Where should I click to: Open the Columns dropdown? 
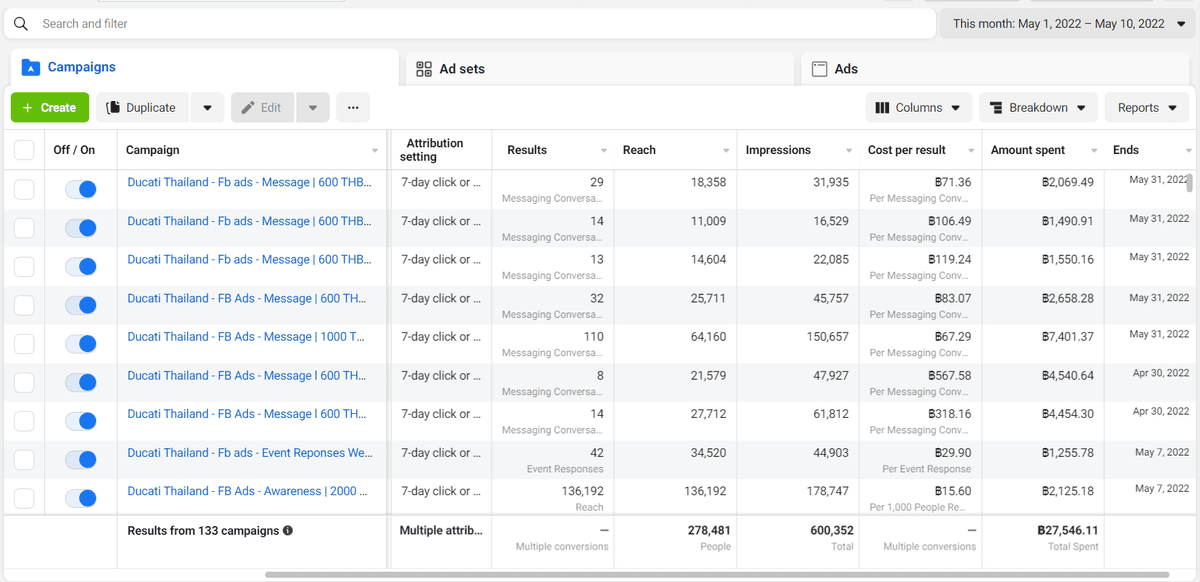[x=918, y=108]
